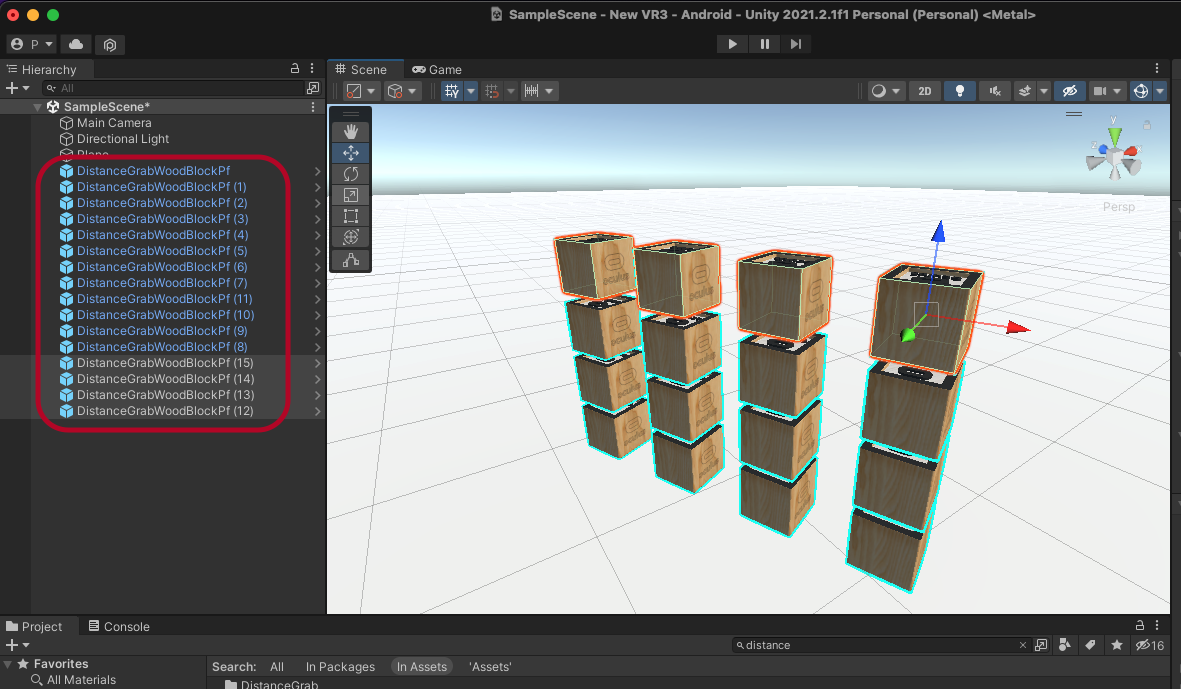
Task: Toggle hidden packages count 16
Action: tap(1150, 645)
